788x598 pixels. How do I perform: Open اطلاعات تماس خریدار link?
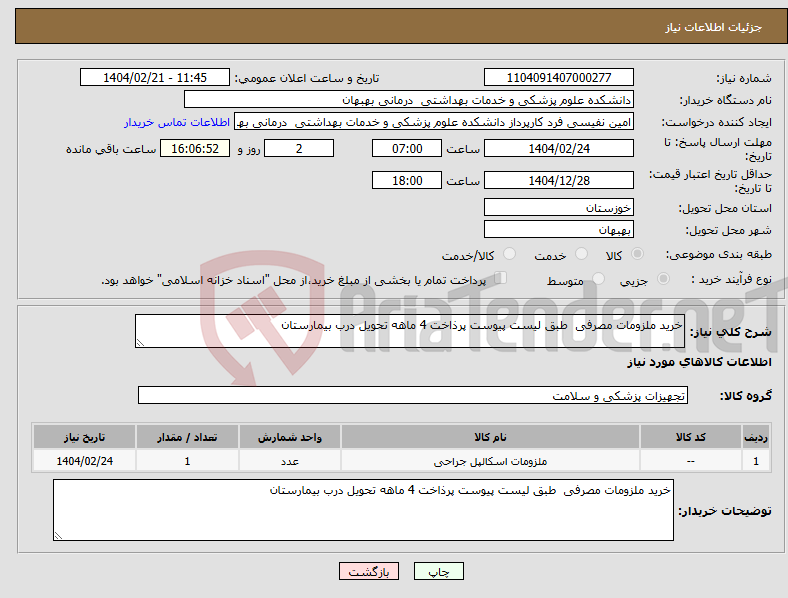177,122
